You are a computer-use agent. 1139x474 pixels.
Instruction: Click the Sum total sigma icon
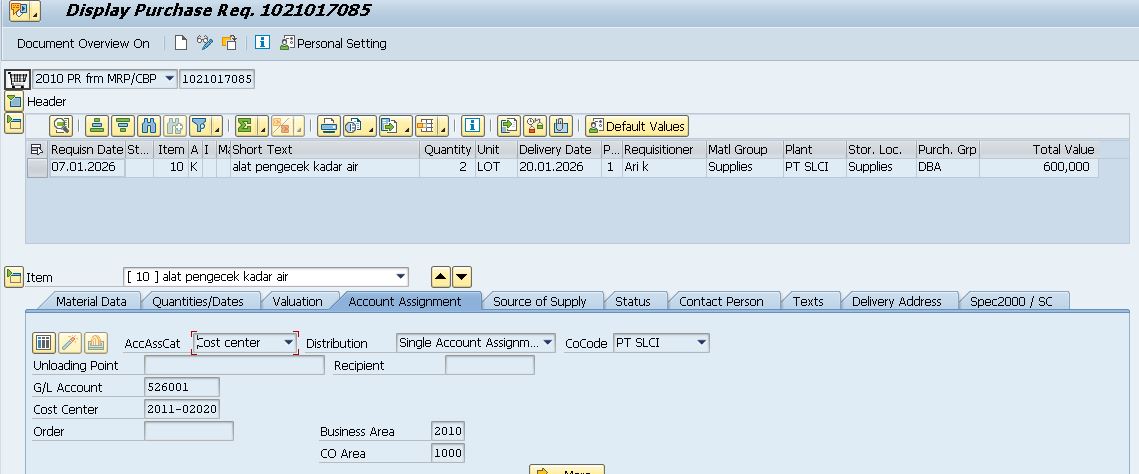(x=244, y=126)
